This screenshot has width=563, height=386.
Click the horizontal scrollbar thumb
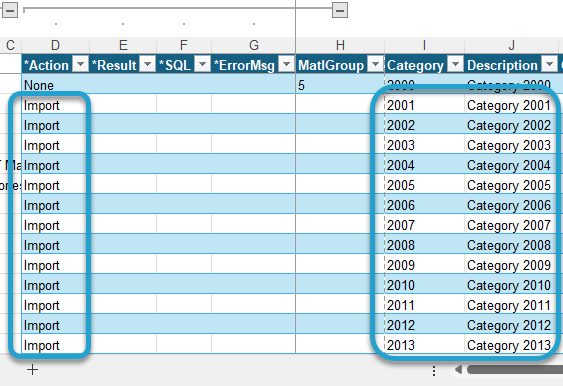coord(515,369)
